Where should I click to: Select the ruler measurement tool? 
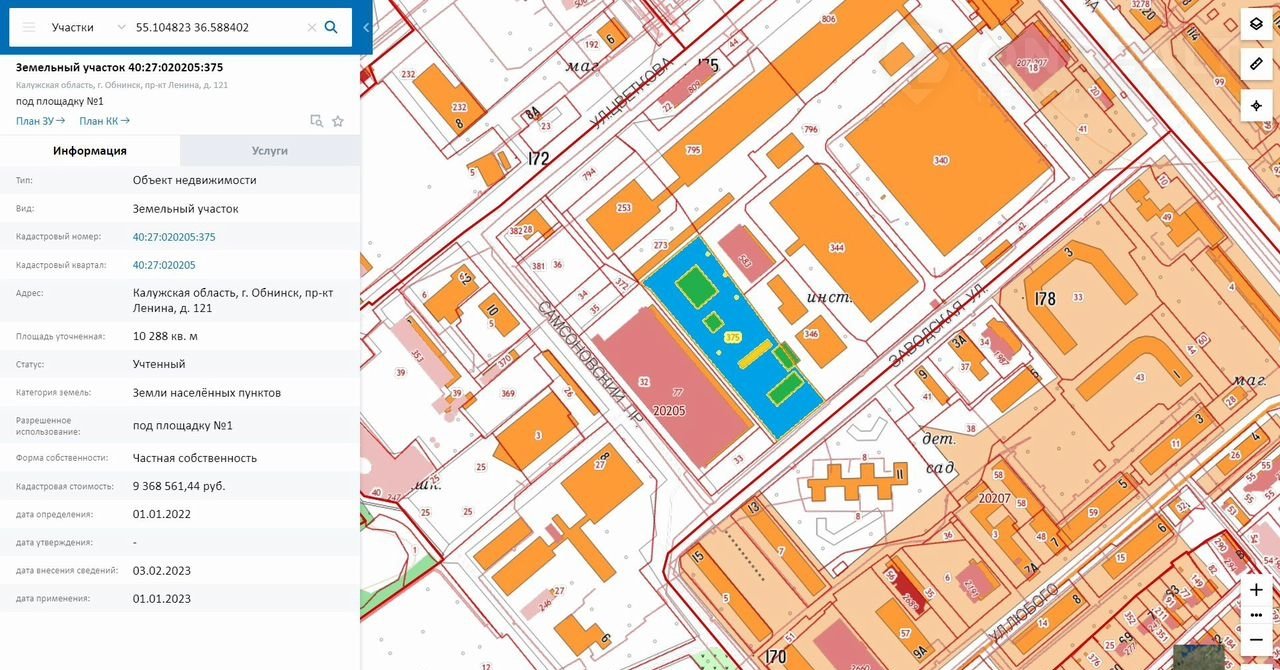[x=1256, y=64]
